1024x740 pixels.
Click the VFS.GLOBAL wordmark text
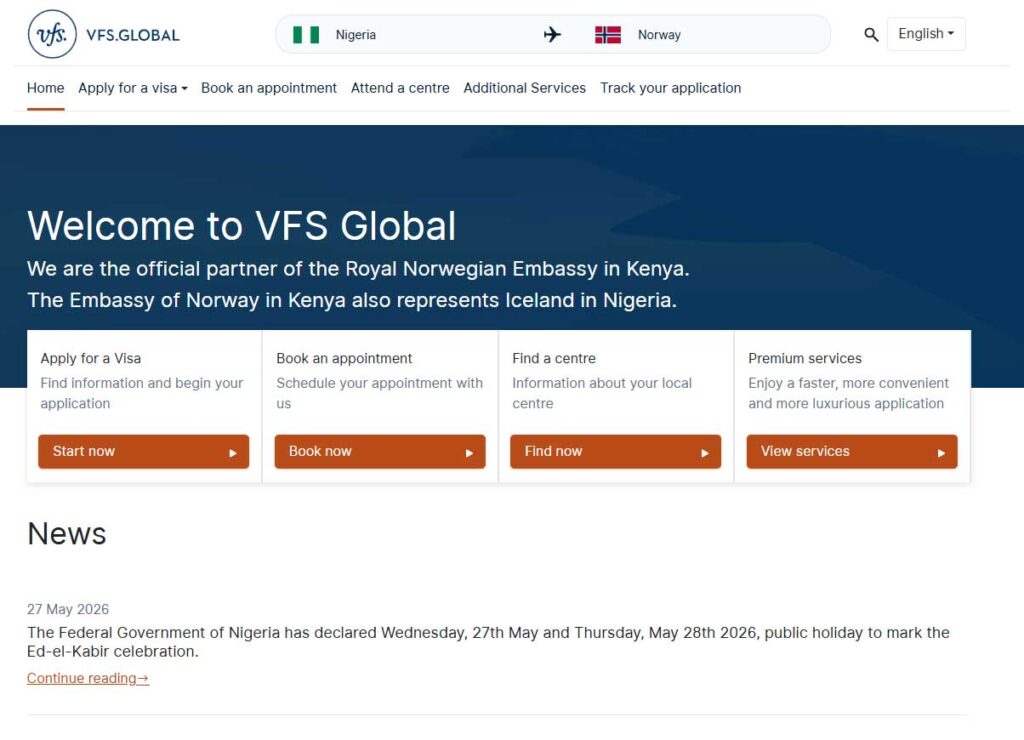click(133, 35)
